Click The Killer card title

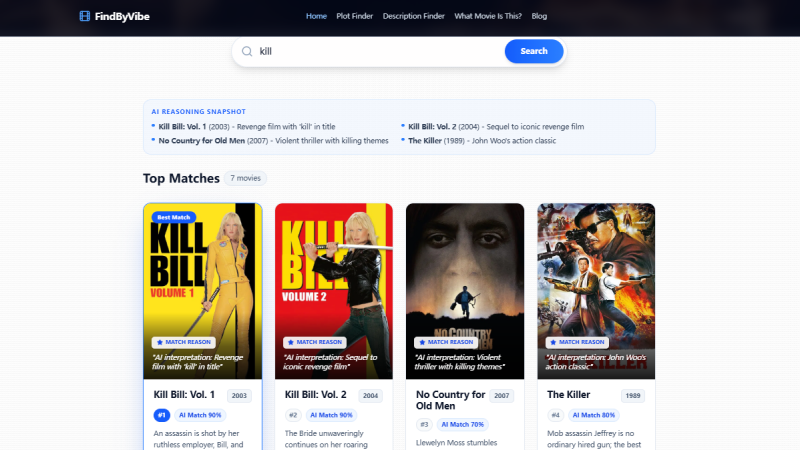click(568, 395)
